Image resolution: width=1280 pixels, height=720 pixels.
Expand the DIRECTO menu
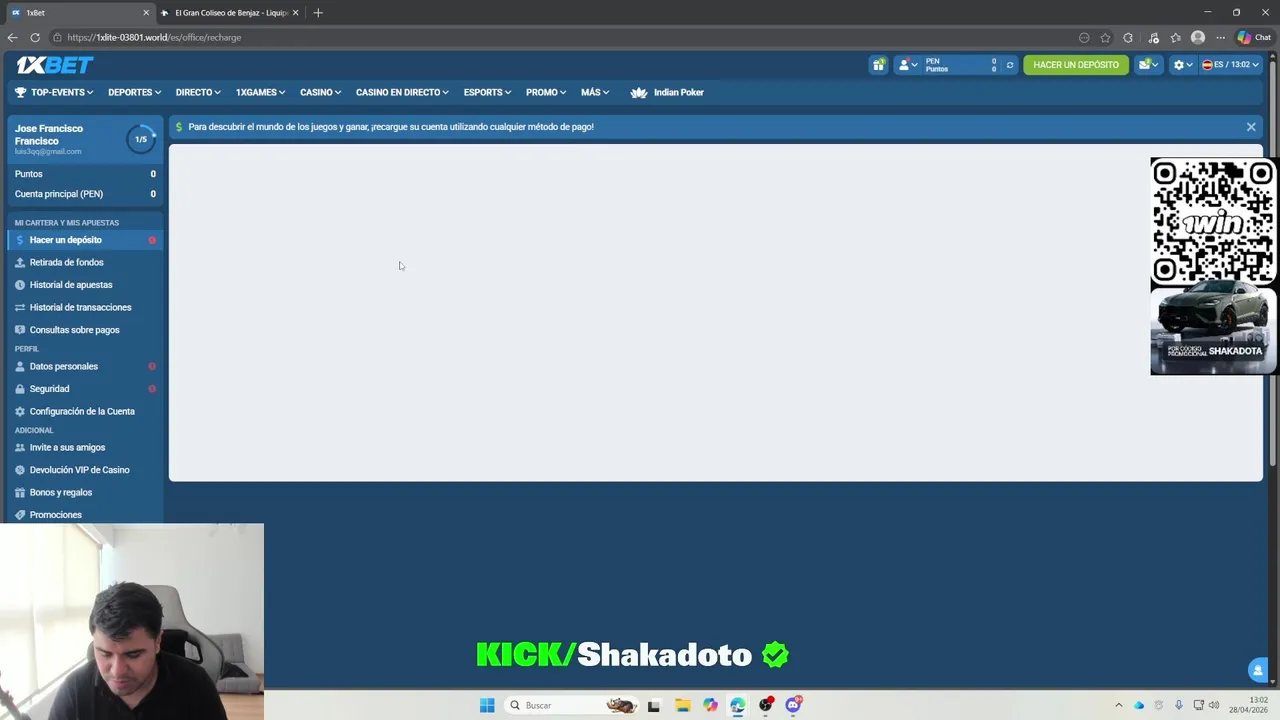pyautogui.click(x=198, y=92)
